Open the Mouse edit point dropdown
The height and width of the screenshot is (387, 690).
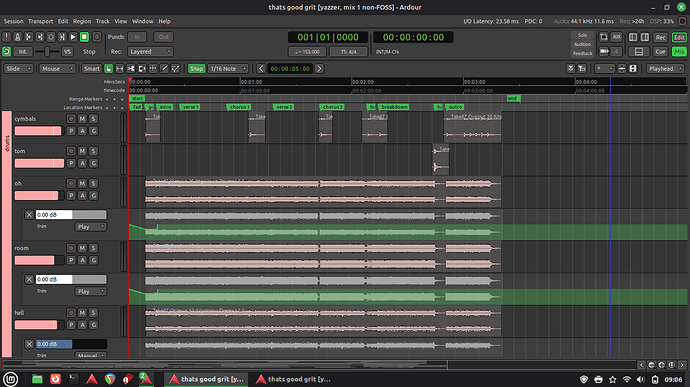click(x=57, y=69)
